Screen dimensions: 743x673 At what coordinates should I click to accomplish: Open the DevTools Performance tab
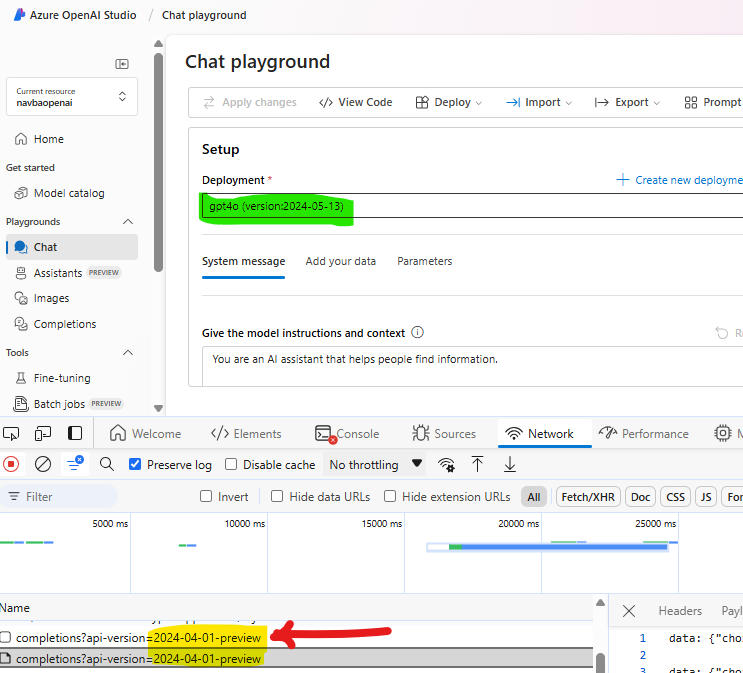(x=643, y=434)
